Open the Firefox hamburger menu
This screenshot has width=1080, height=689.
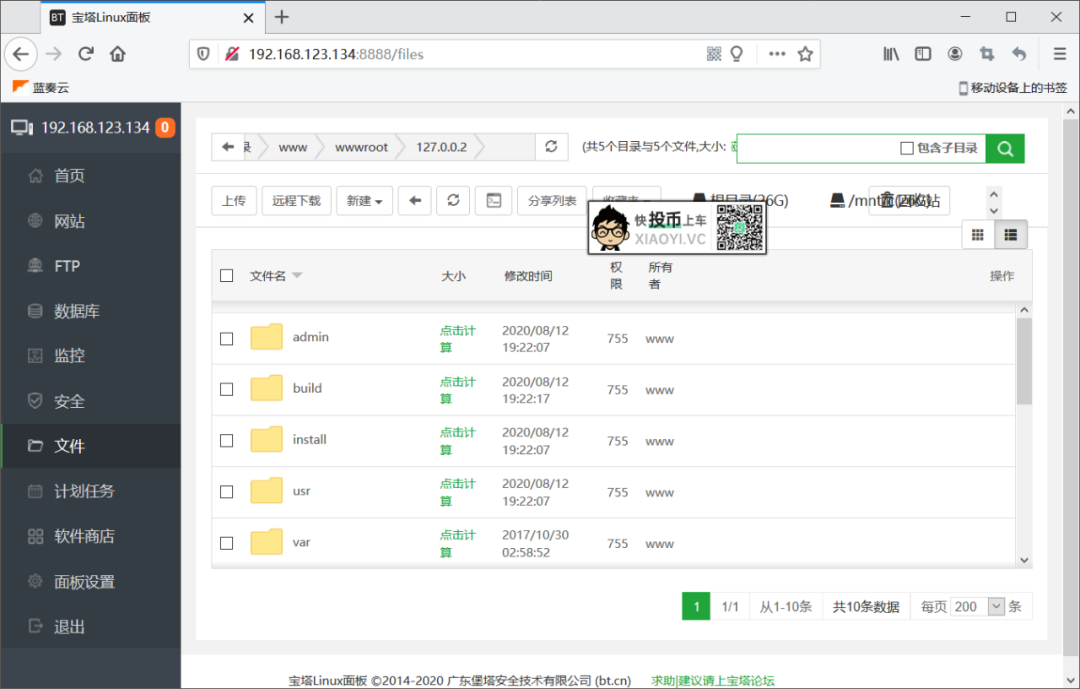click(1060, 54)
